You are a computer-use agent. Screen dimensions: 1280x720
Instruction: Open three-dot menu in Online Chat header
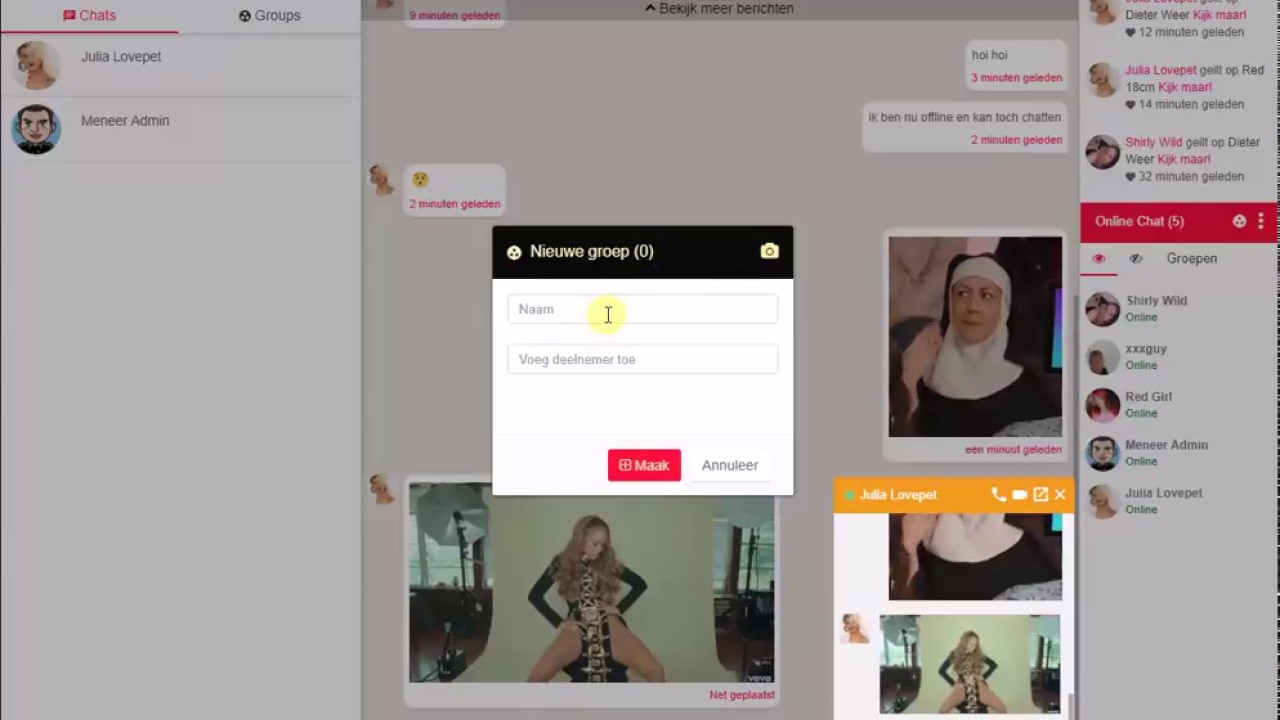point(1261,221)
